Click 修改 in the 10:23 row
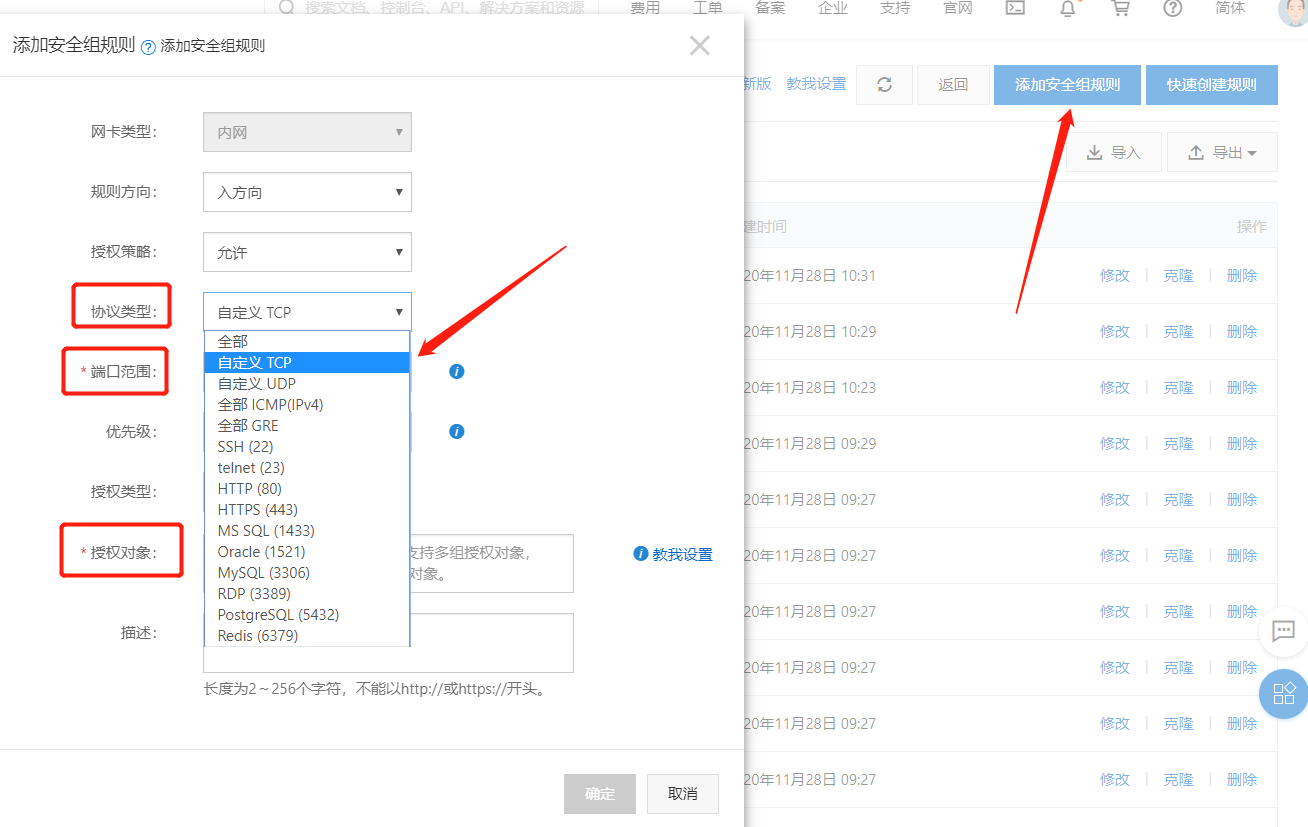This screenshot has height=827, width=1308. pos(1115,387)
